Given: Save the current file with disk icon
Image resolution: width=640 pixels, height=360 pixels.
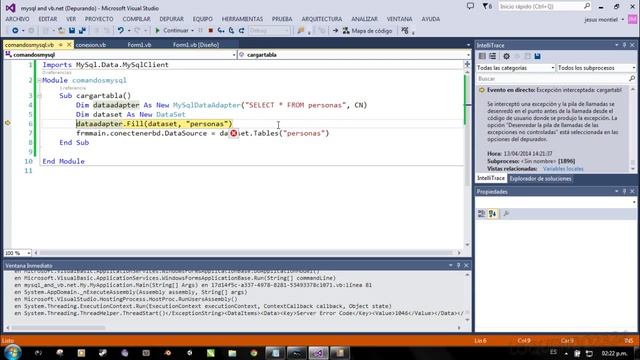Looking at the screenshot, I should pyautogui.click(x=72, y=31).
